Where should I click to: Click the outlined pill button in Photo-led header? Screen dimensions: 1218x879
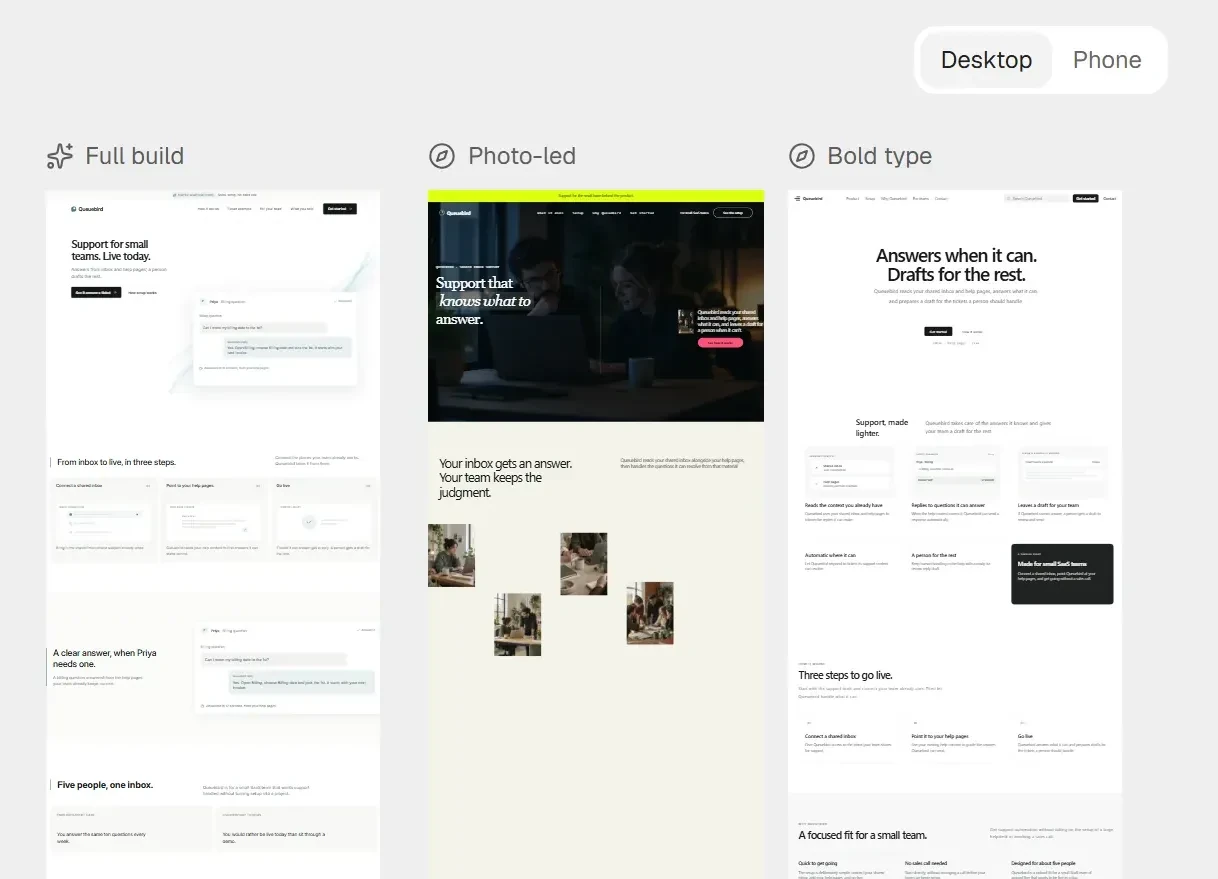point(732,213)
